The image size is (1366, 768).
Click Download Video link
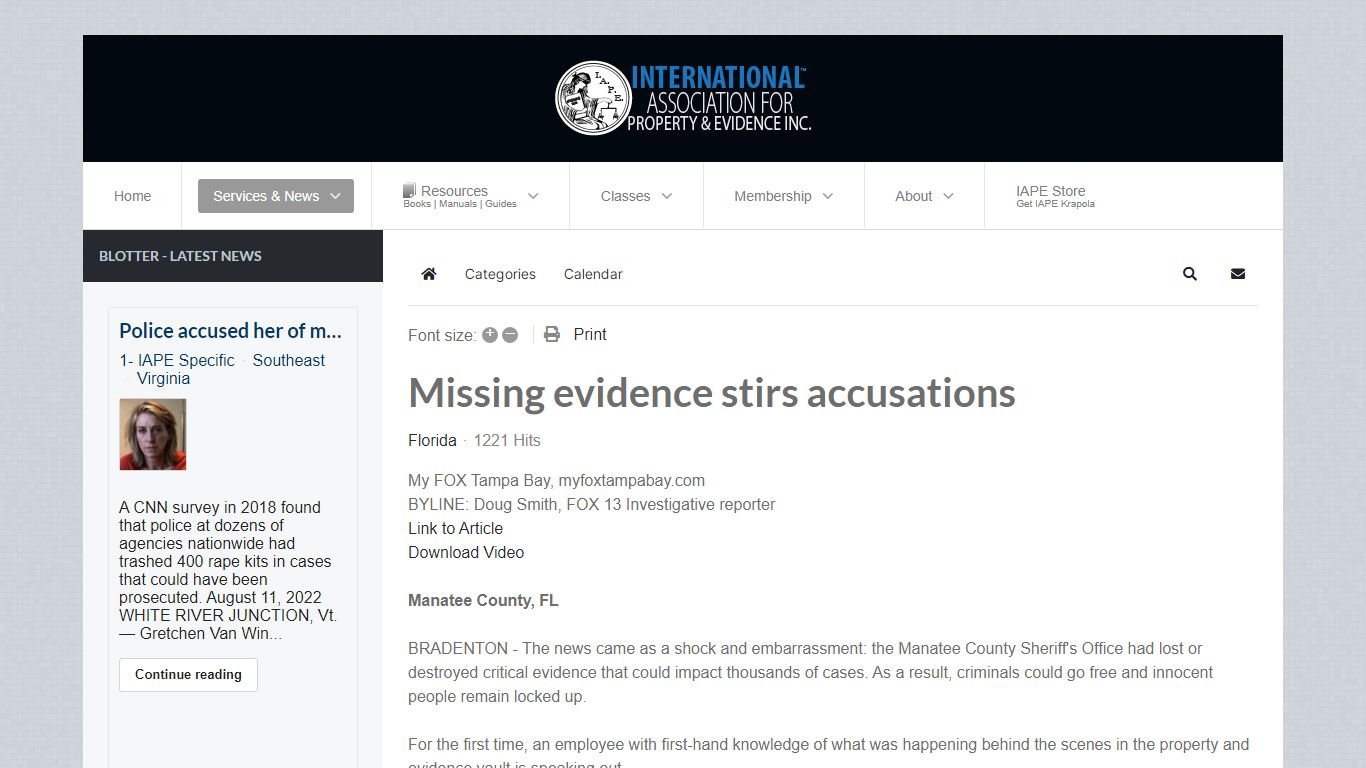(466, 552)
